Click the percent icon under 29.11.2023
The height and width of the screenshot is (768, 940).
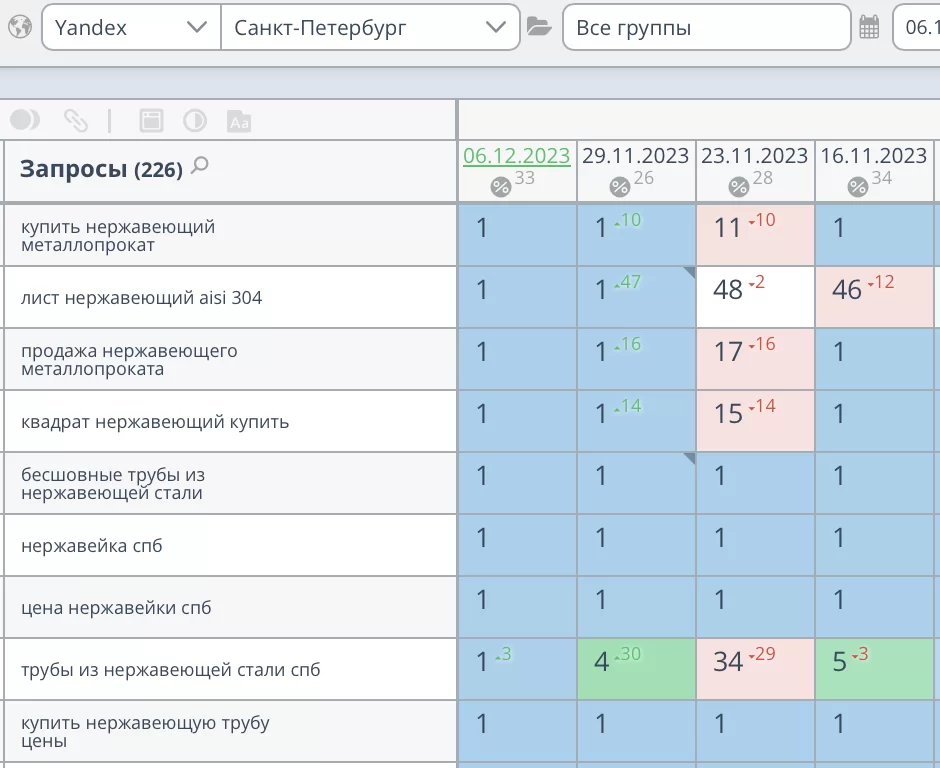[620, 186]
